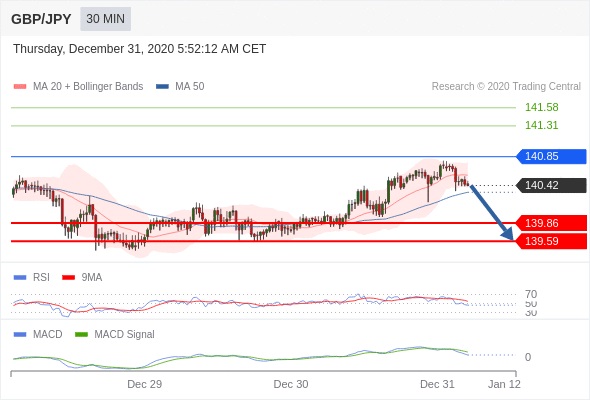The height and width of the screenshot is (400, 590).
Task: Click the 140.85 blue pivot price tag
Action: tap(551, 156)
